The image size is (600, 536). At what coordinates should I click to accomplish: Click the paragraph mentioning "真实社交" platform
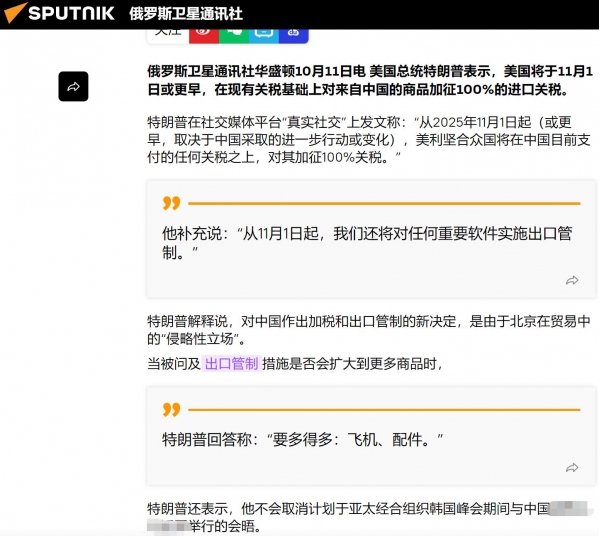click(370, 140)
